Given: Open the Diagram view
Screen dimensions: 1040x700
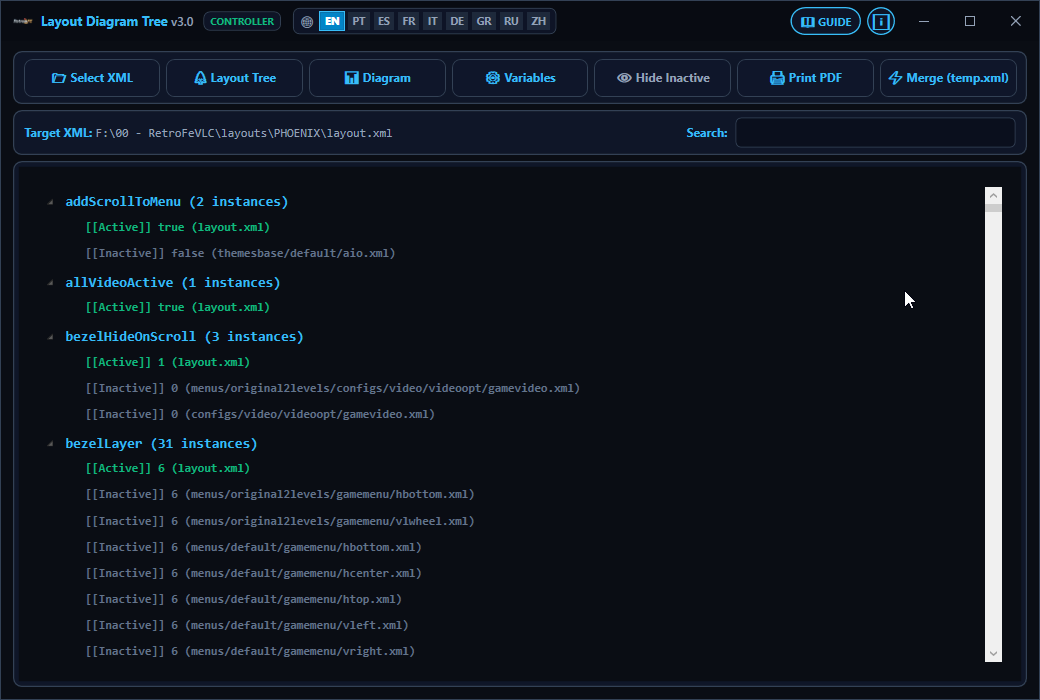Looking at the screenshot, I should tap(377, 78).
